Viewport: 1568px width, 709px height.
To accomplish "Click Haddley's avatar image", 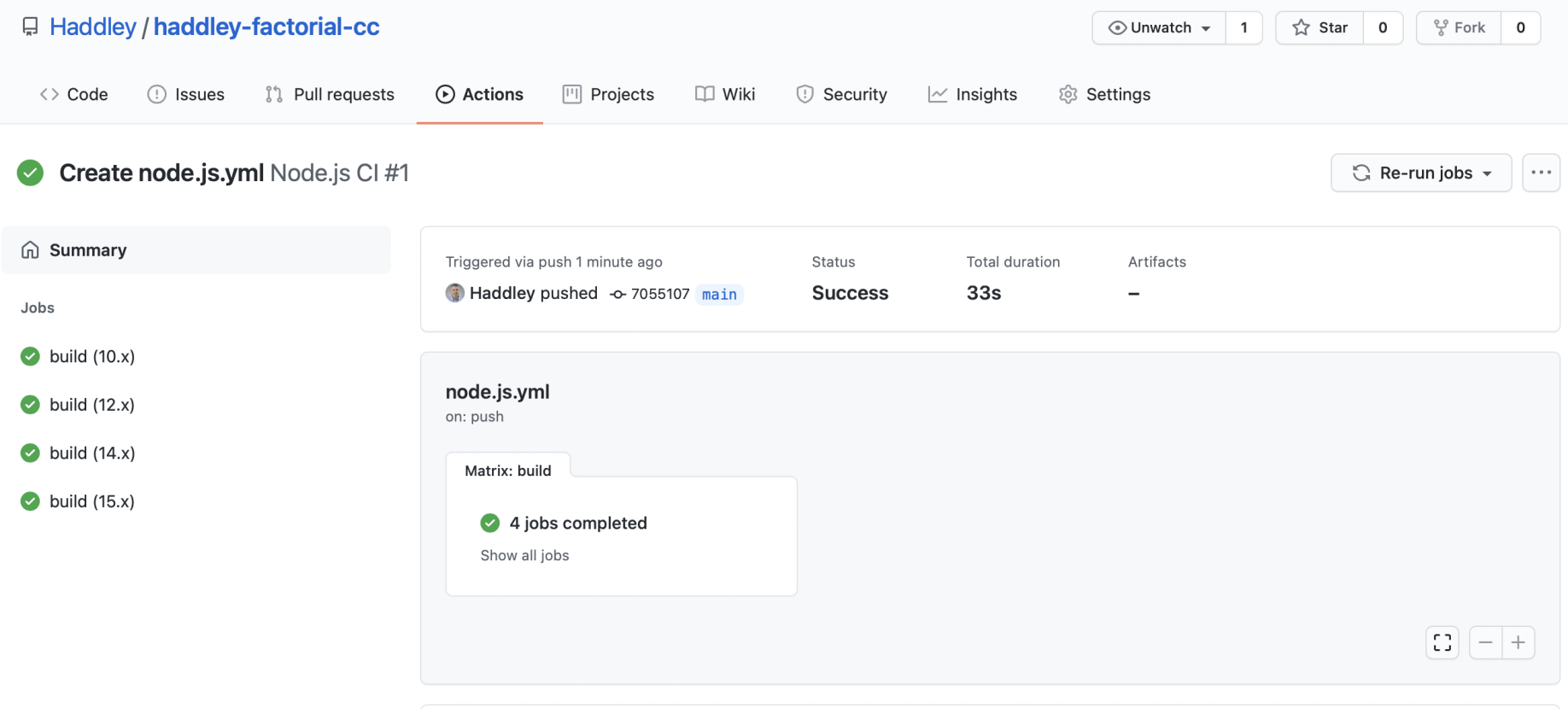I will point(454,293).
